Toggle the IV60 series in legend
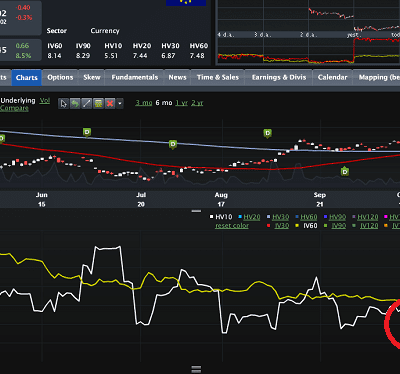The image size is (400, 374). 310,226
